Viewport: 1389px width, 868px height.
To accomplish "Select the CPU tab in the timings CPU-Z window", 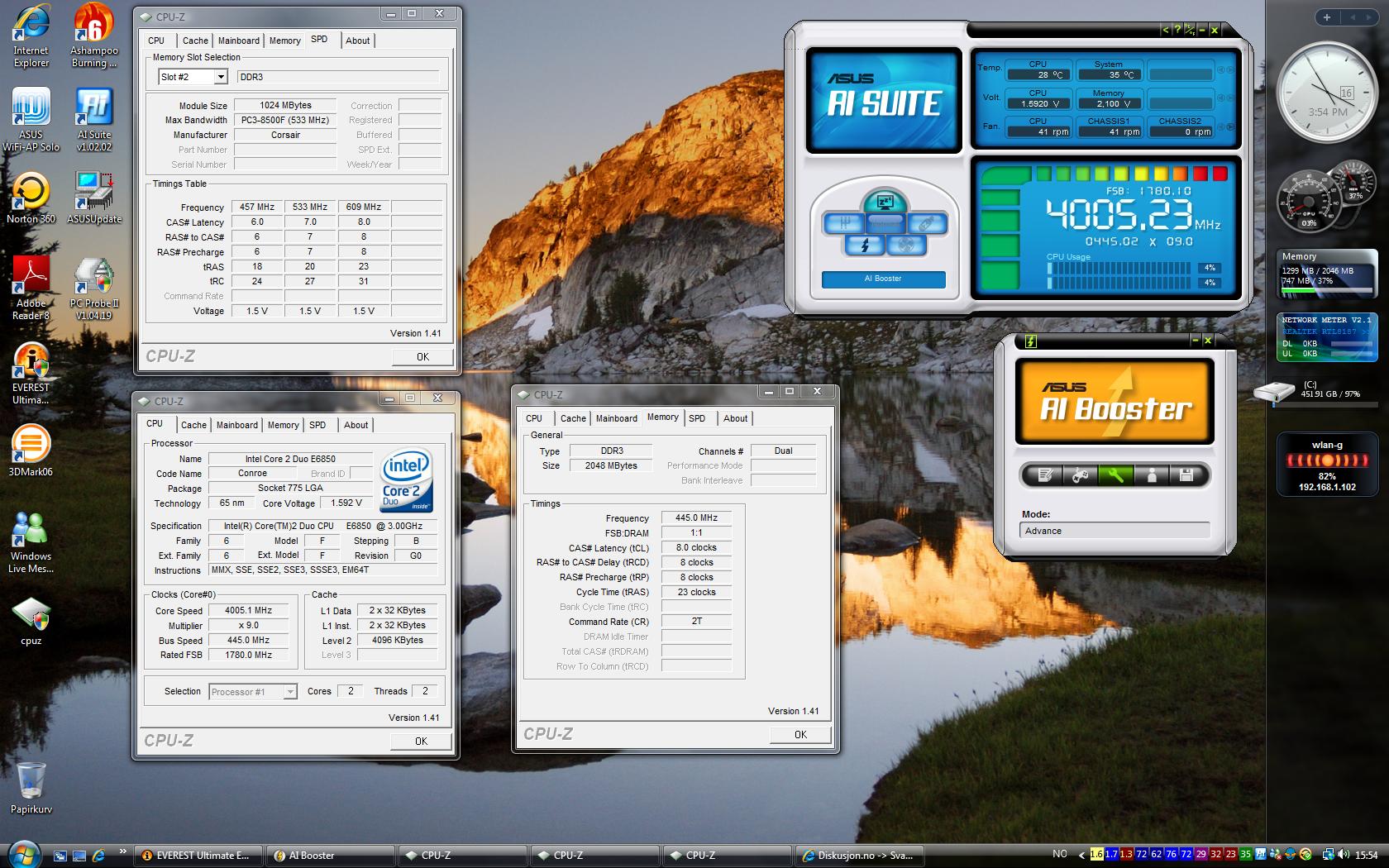I will pyautogui.click(x=534, y=418).
